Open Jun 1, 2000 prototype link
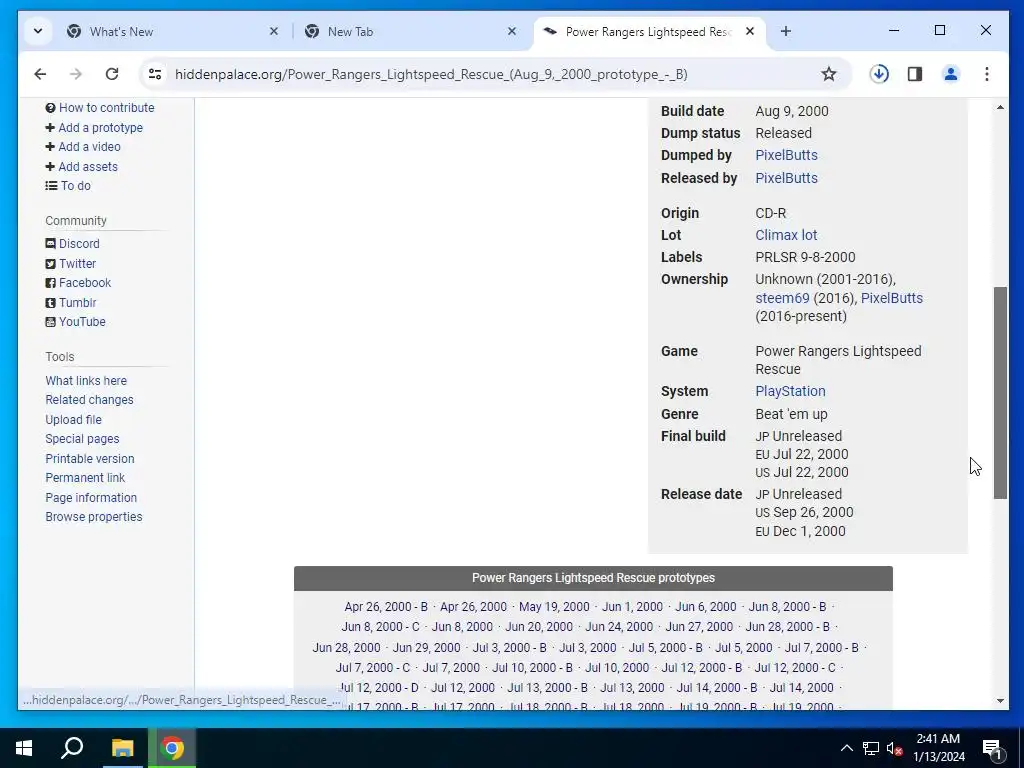The width and height of the screenshot is (1024, 768). [x=632, y=607]
